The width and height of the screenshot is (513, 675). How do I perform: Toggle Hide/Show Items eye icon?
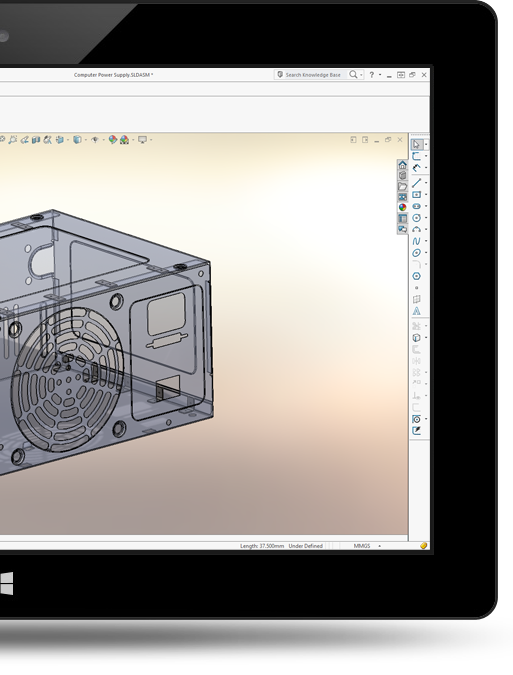95,139
